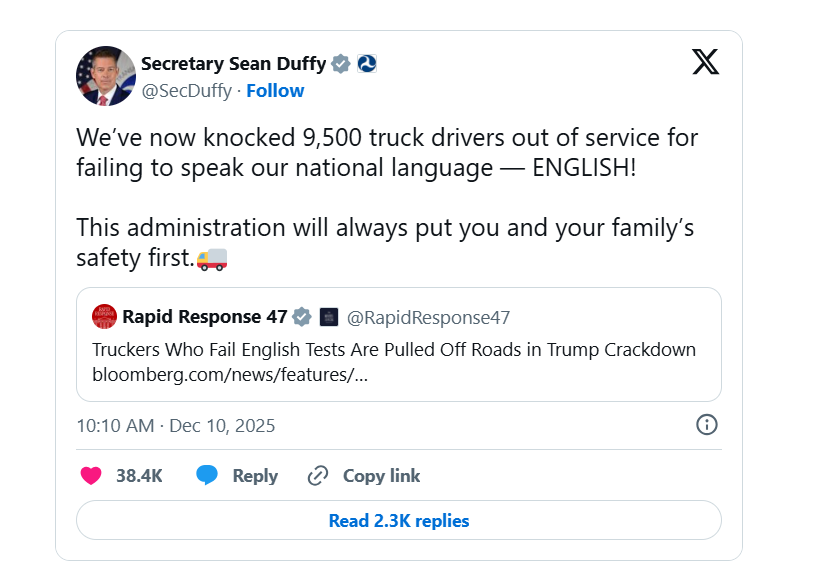Click the blue reply bubble icon
The width and height of the screenshot is (815, 582).
click(207, 476)
